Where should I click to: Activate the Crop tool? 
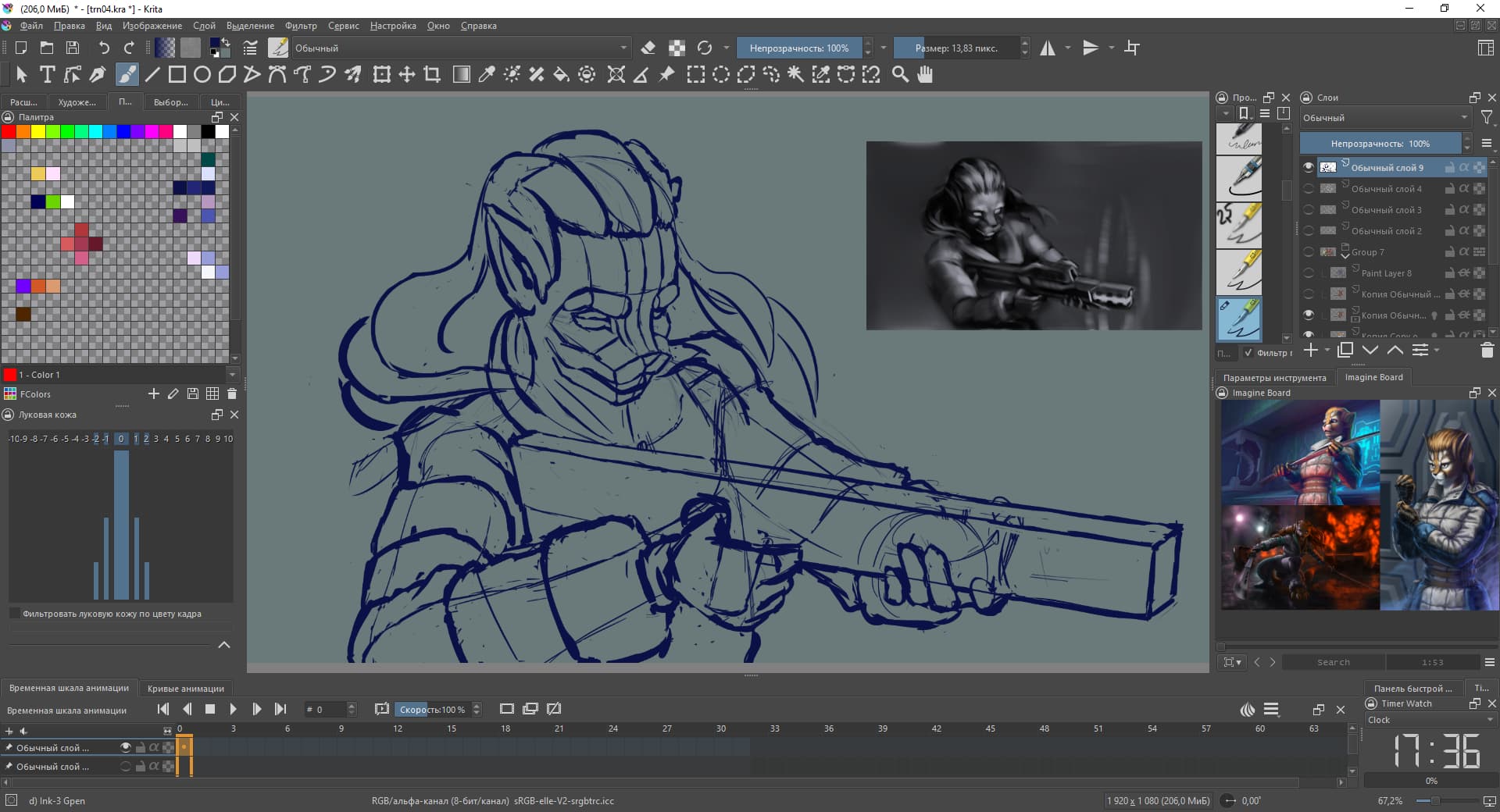(x=432, y=74)
